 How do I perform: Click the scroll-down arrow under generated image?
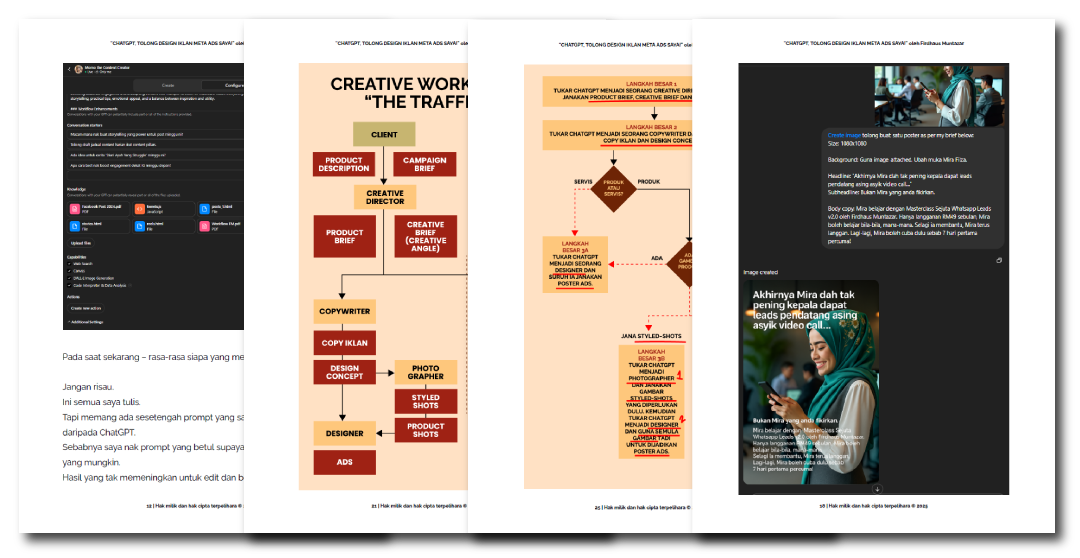877,488
